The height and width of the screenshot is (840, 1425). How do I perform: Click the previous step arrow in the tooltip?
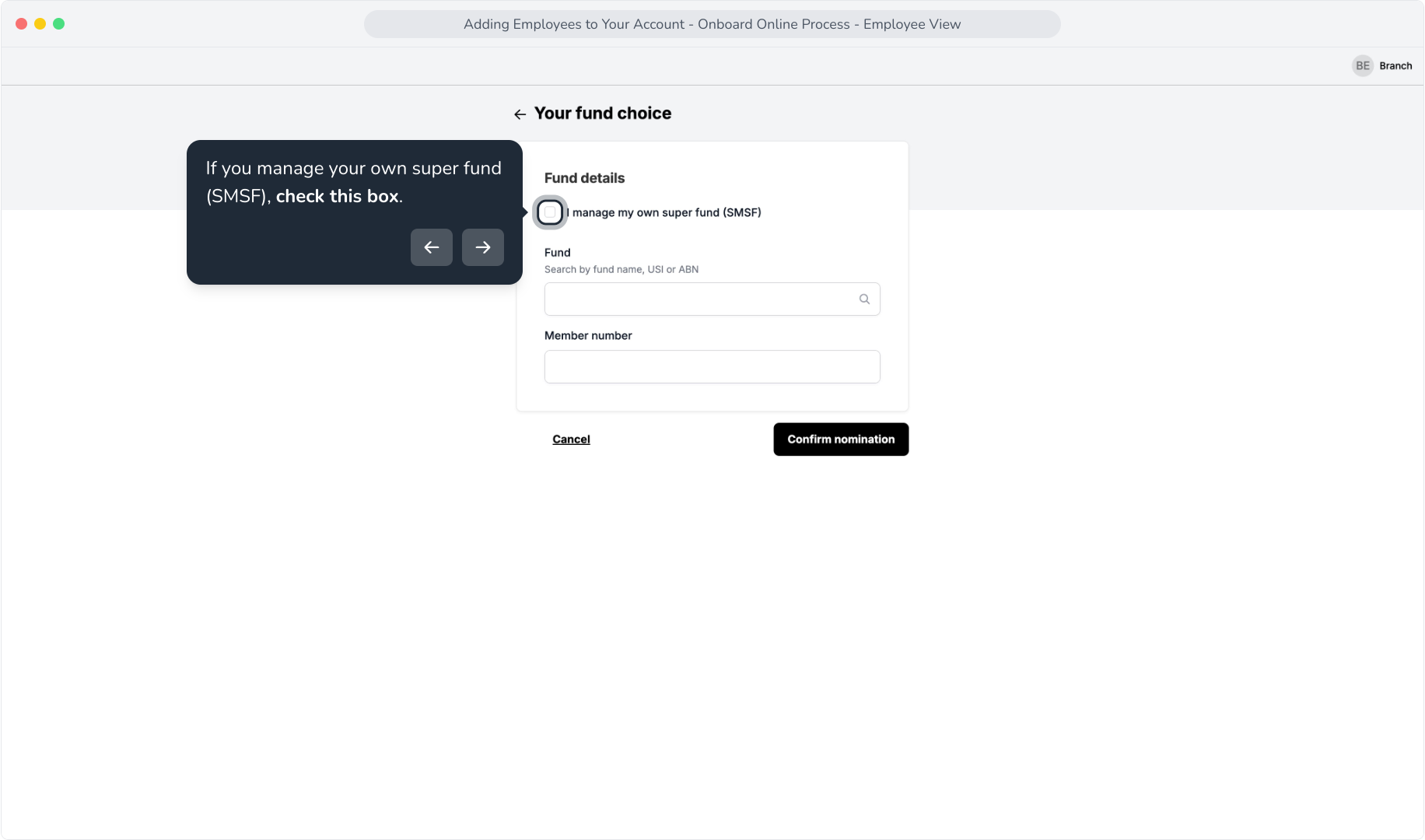click(x=432, y=247)
